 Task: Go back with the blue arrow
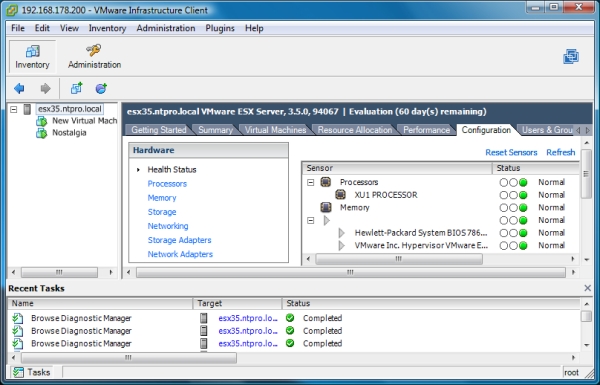point(19,89)
